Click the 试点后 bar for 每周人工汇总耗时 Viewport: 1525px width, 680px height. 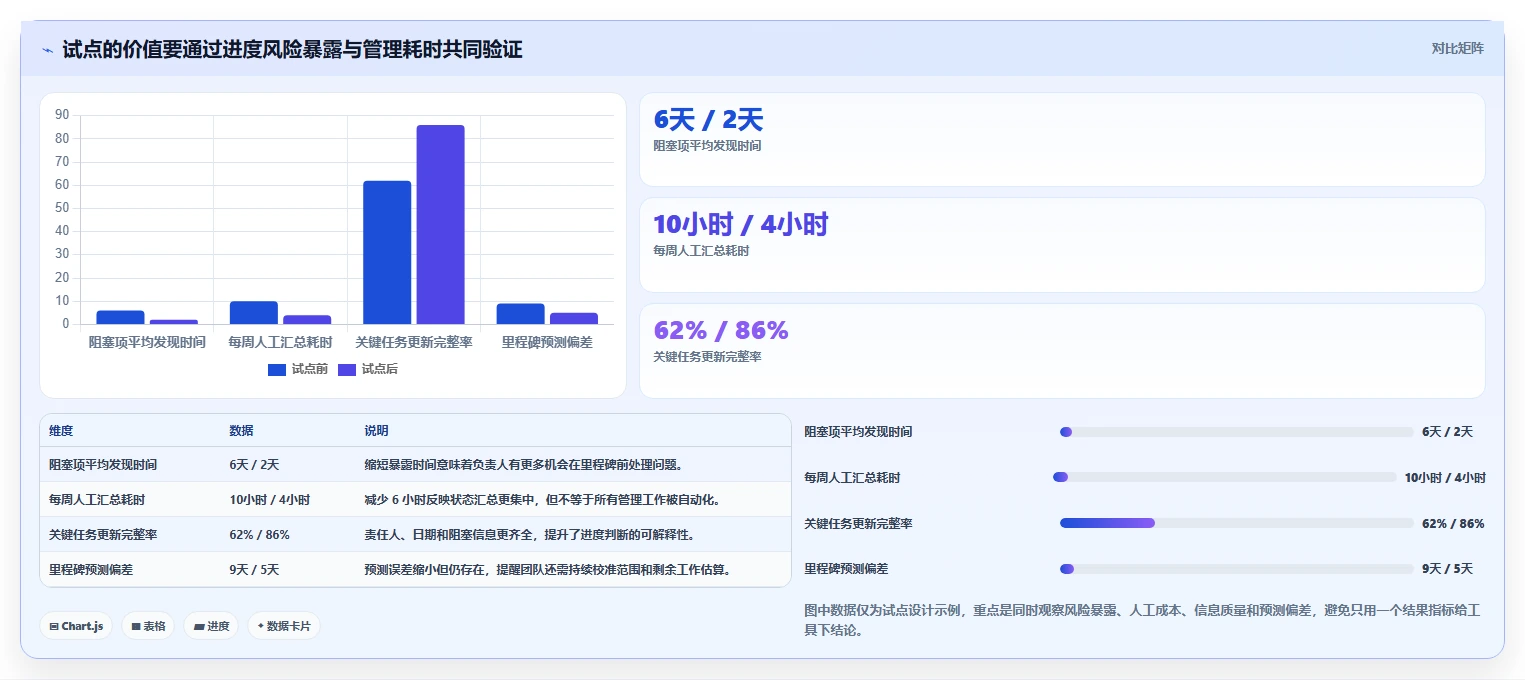click(307, 319)
